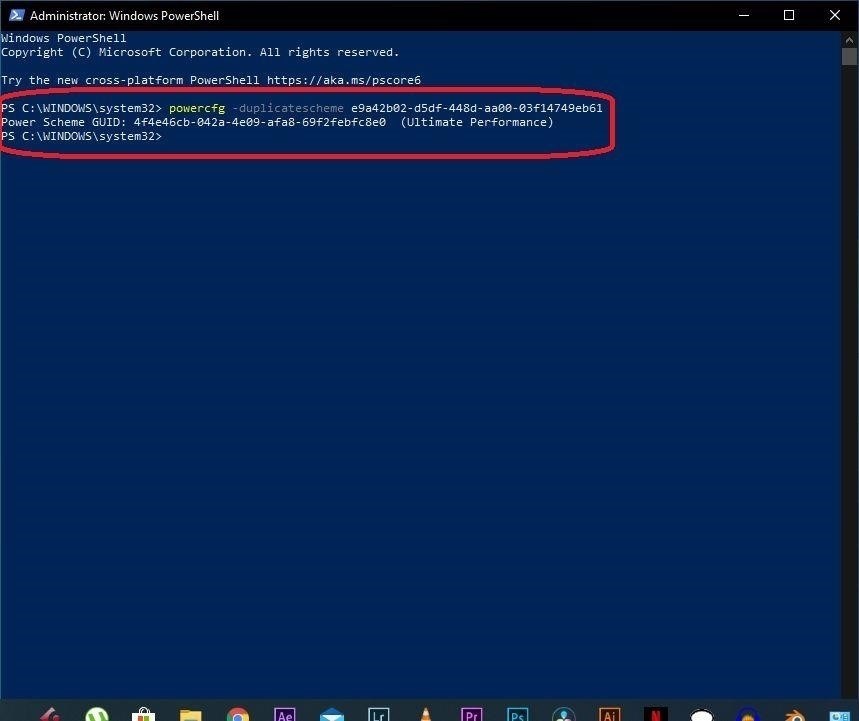
Task: Open the PowerShell window system menu icon
Action: (x=16, y=15)
